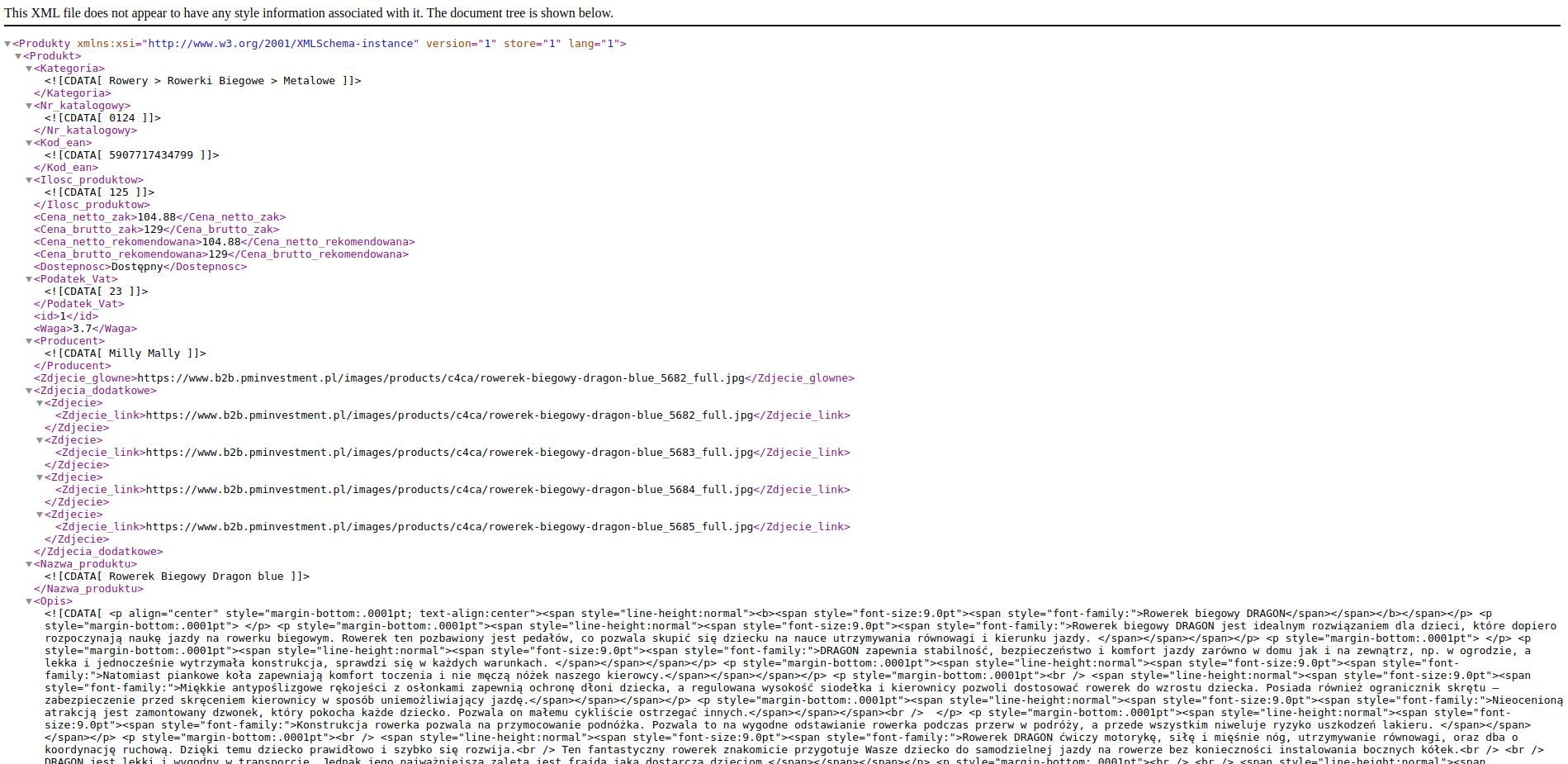Image resolution: width=1568 pixels, height=764 pixels.
Task: Click the Cena_brutto_zak 129 line
Action: (x=157, y=230)
